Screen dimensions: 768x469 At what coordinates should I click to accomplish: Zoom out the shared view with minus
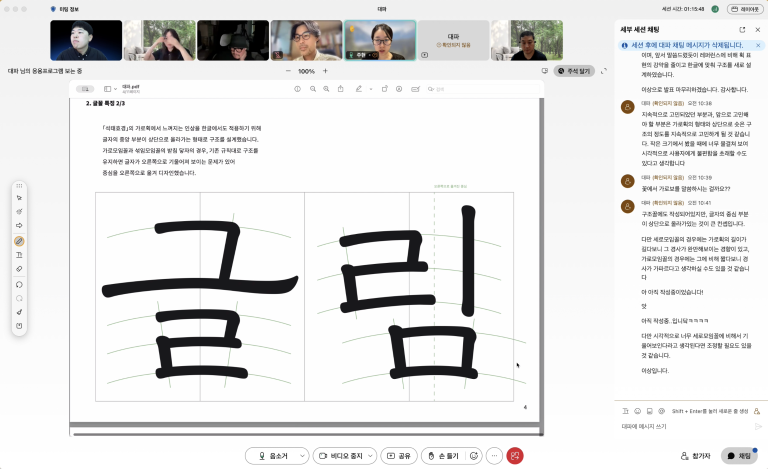(288, 71)
